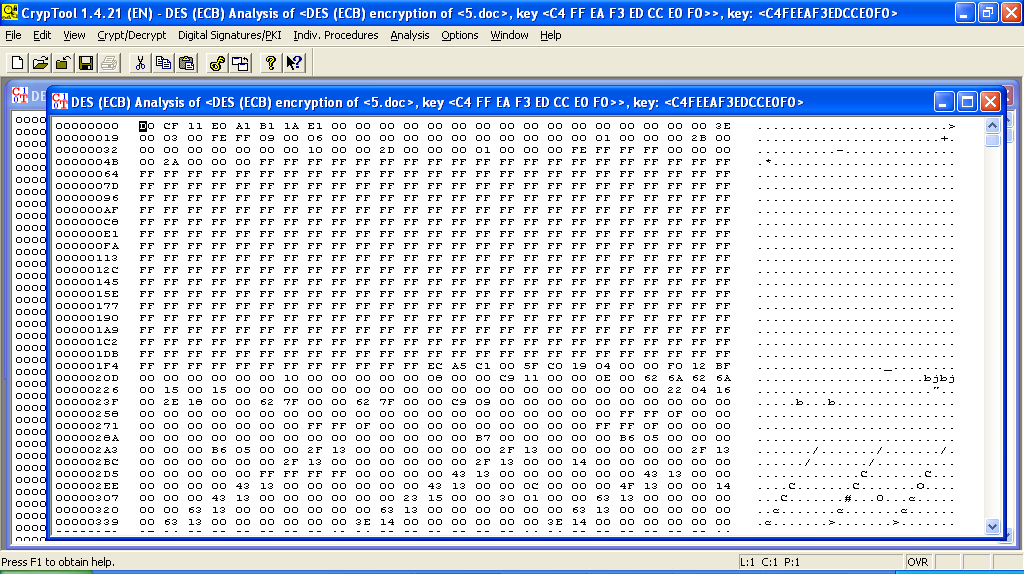Click offset address 0000004B

pos(87,162)
